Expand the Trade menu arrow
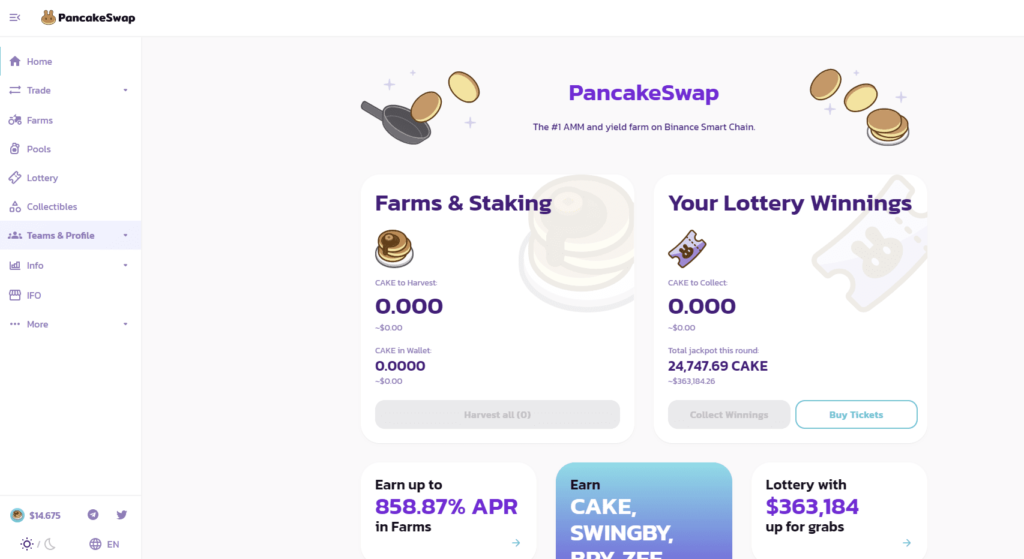 [x=125, y=90]
